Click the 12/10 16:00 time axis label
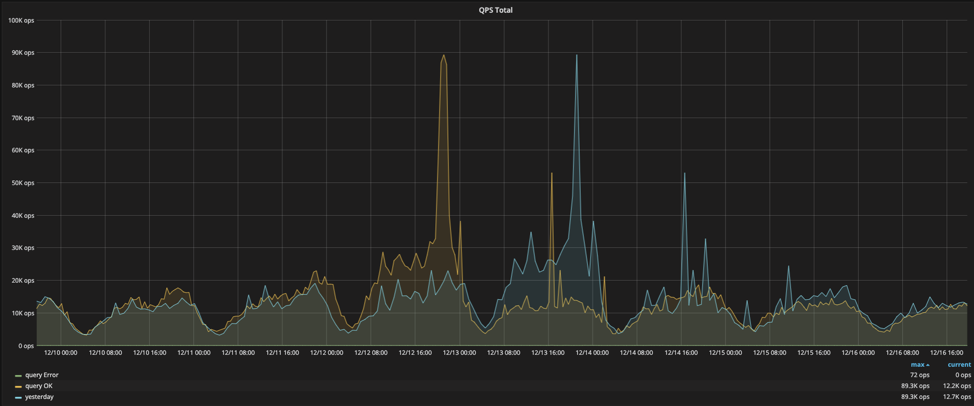The image size is (974, 406). coord(150,353)
